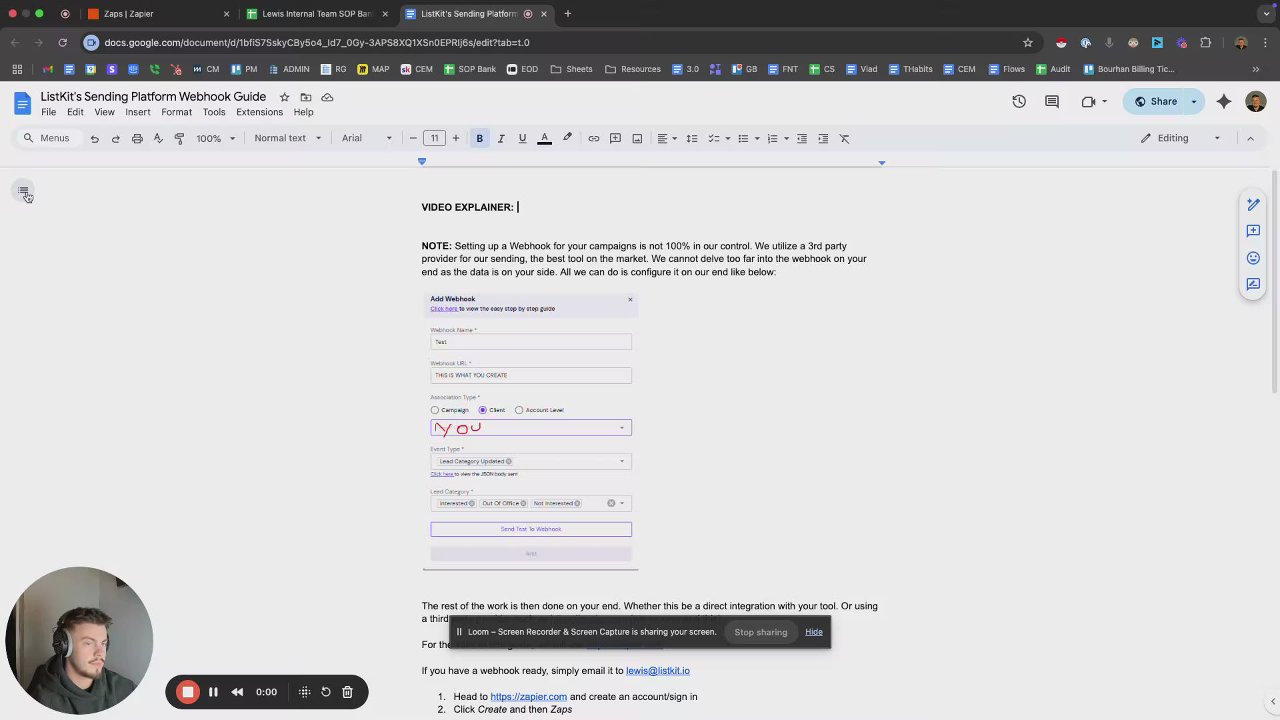
Task: Decrease indent in the toolbar
Action: click(x=802, y=138)
